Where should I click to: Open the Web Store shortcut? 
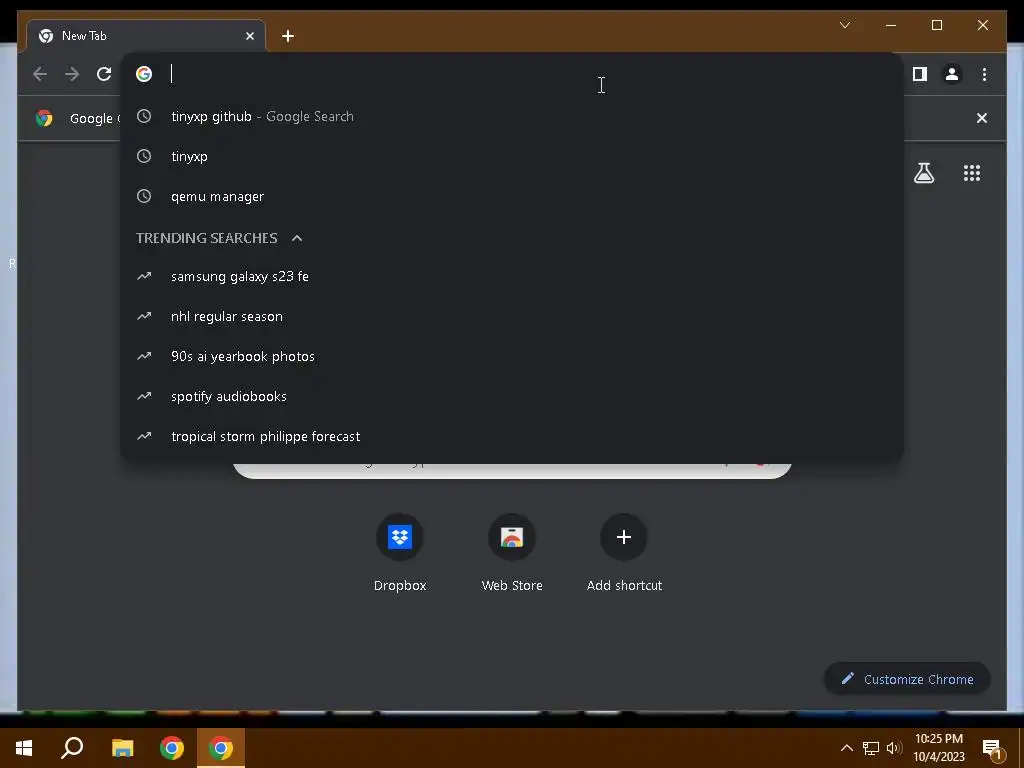point(512,552)
